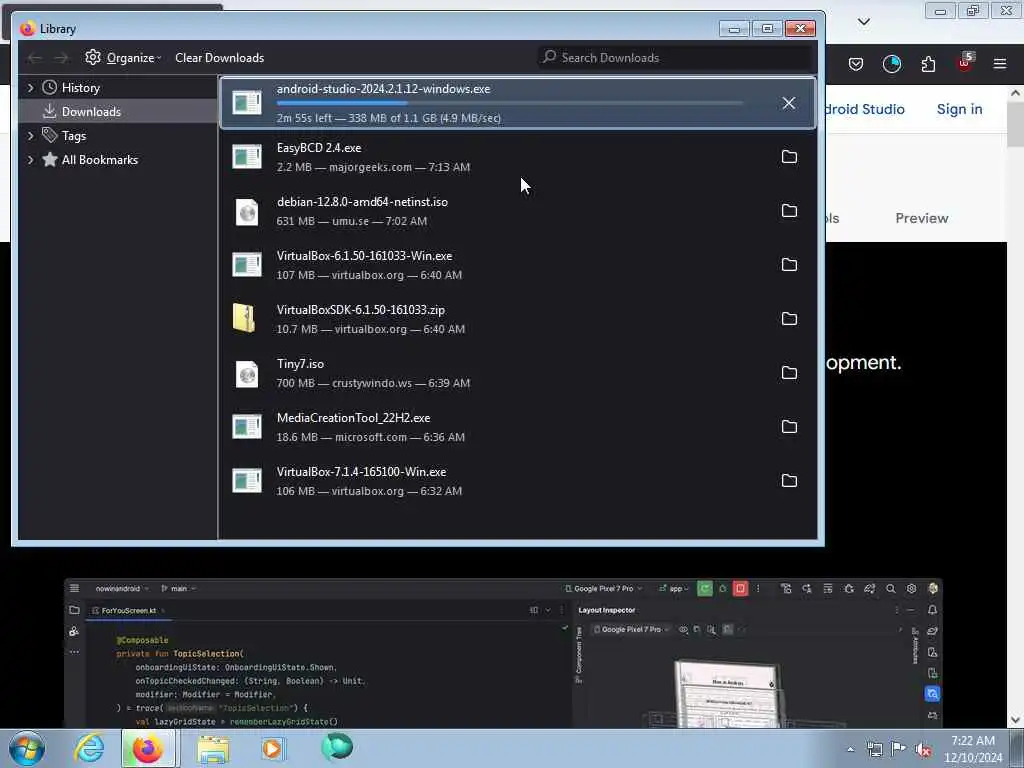
Task: Select the VirtualBox-7.1.4-165100-Win.exe file name
Action: click(361, 472)
